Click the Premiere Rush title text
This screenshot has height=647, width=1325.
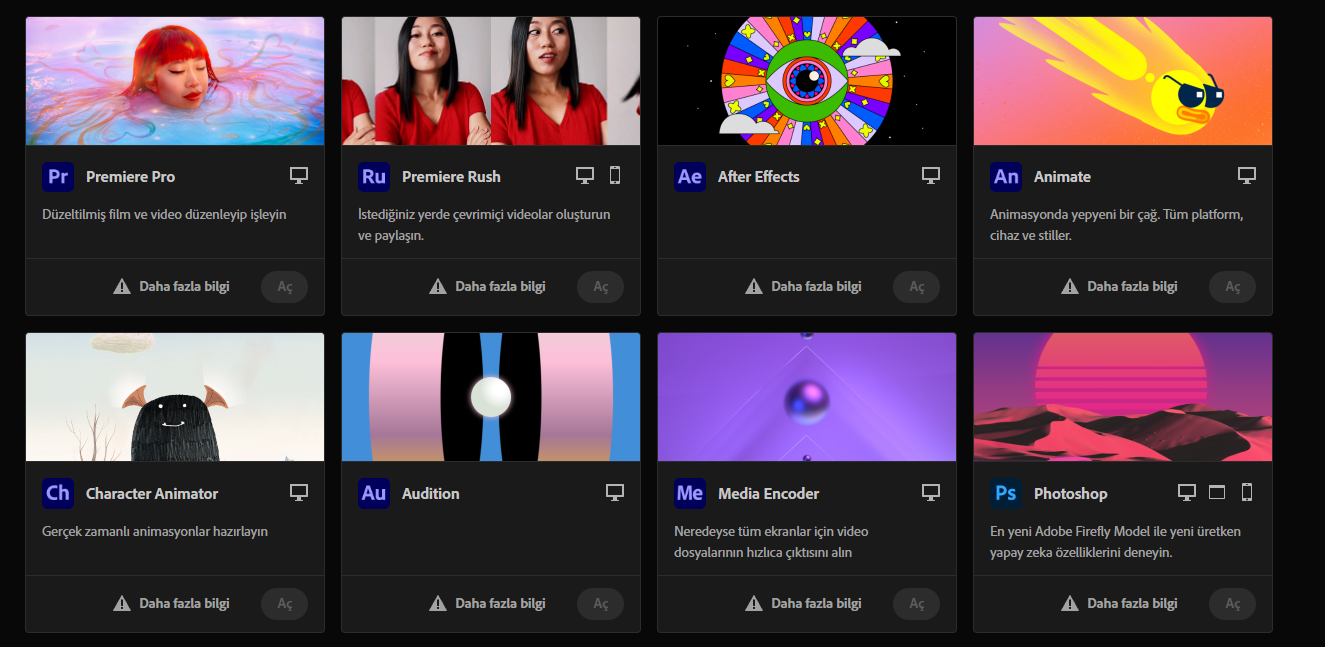[451, 177]
